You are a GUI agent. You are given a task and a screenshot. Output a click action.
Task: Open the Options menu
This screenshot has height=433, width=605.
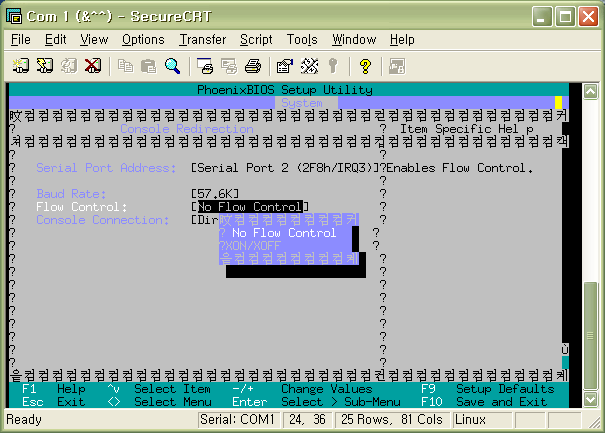143,40
